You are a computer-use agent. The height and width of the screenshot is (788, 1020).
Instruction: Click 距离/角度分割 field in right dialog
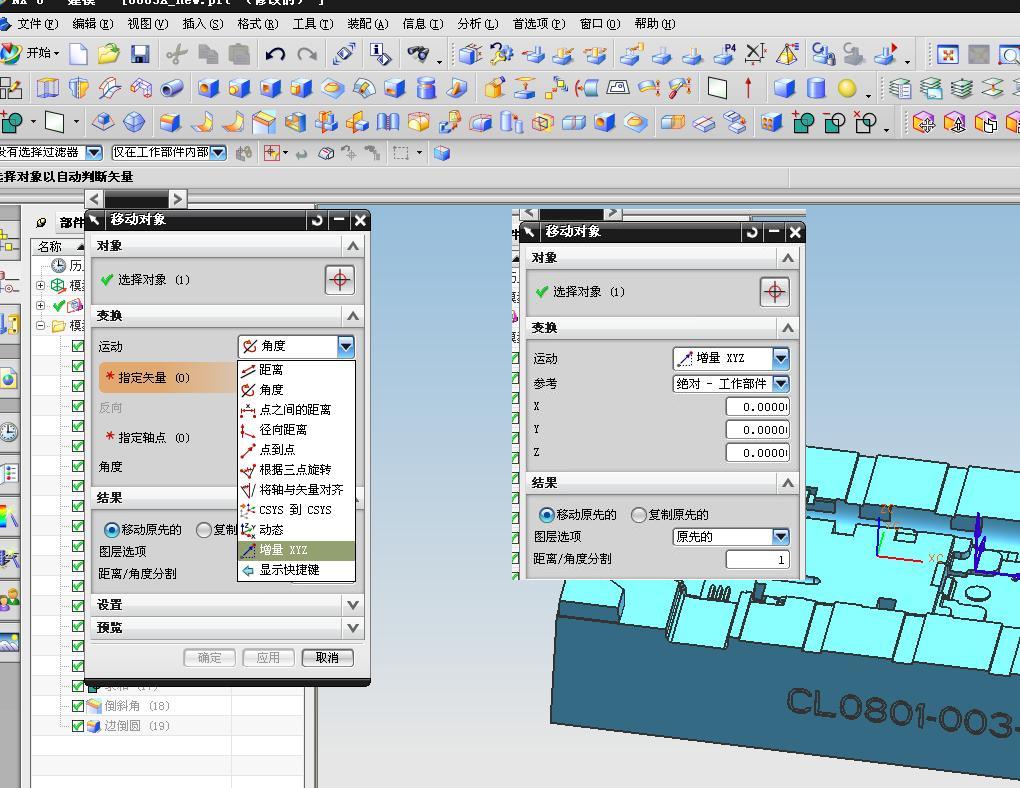coord(758,560)
